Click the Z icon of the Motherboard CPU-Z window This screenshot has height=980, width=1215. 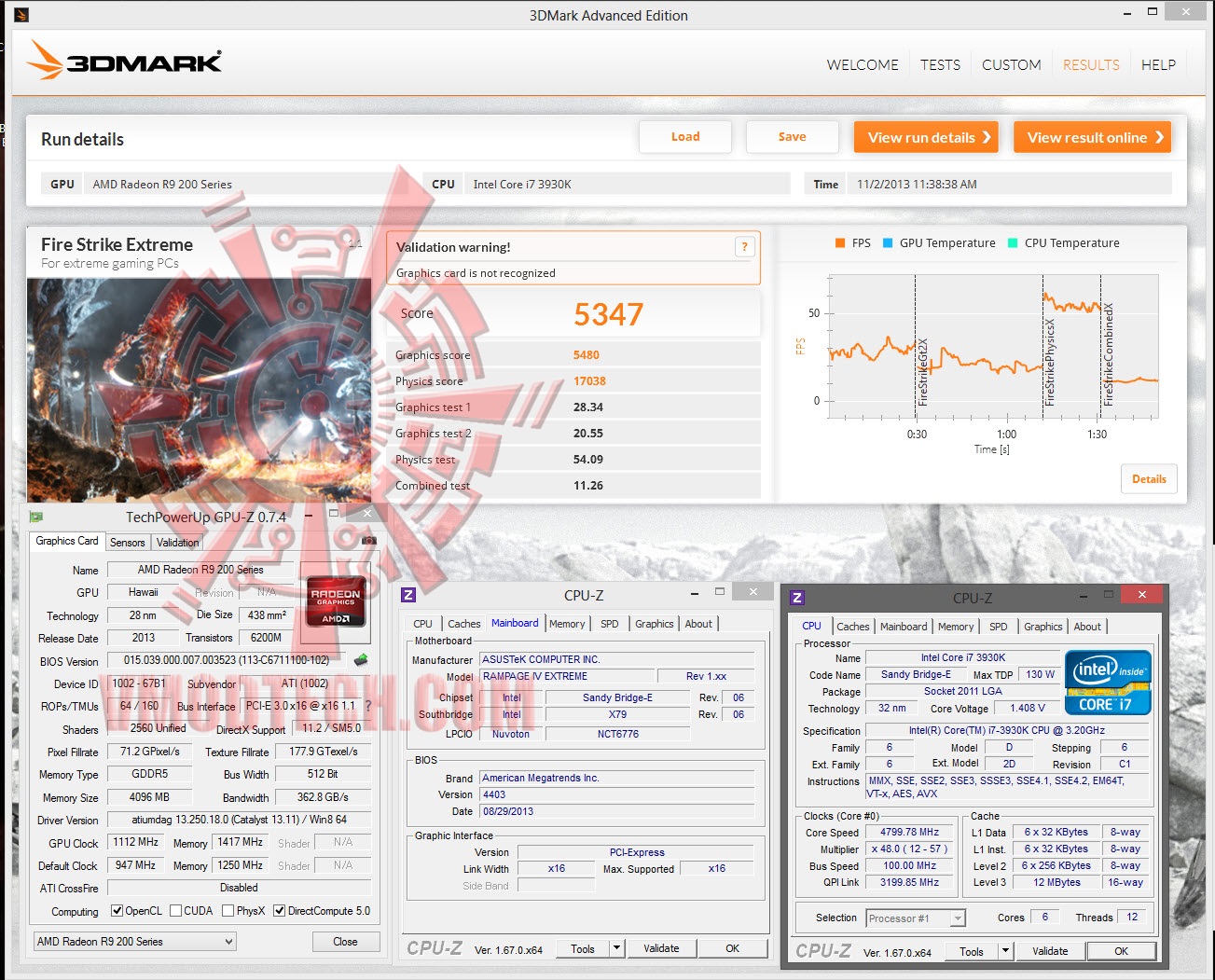tap(408, 595)
